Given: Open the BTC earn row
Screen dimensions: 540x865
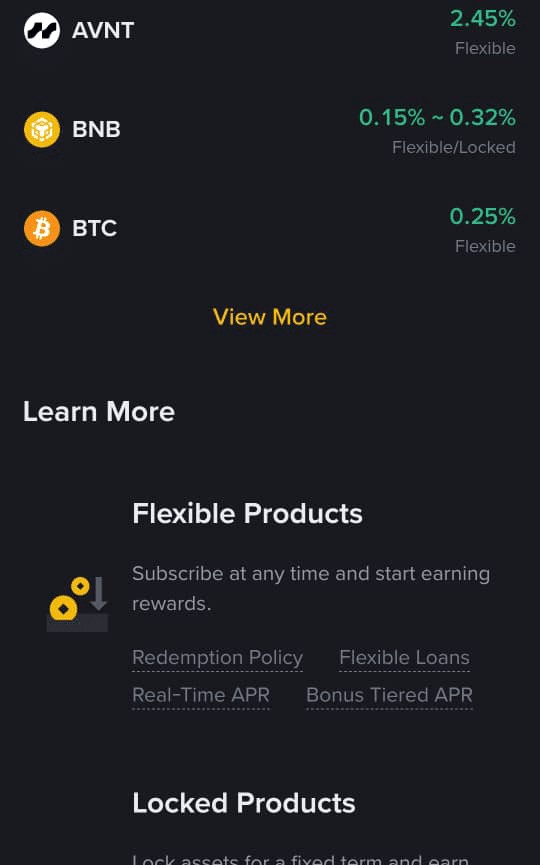Looking at the screenshot, I should pyautogui.click(x=270, y=229).
